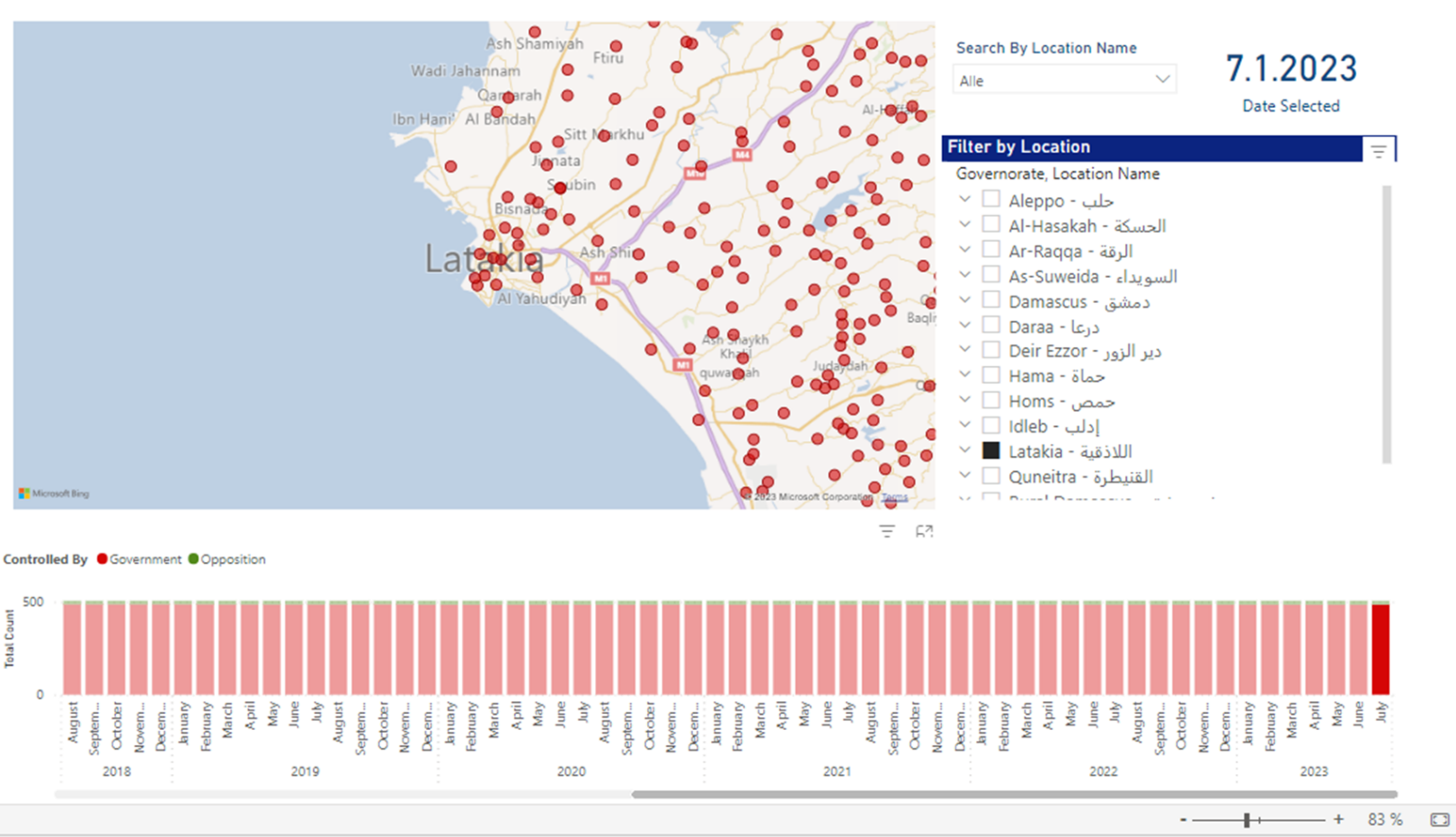Click the zoom out minus icon
Viewport: 1456px width, 837px height.
point(1184,819)
